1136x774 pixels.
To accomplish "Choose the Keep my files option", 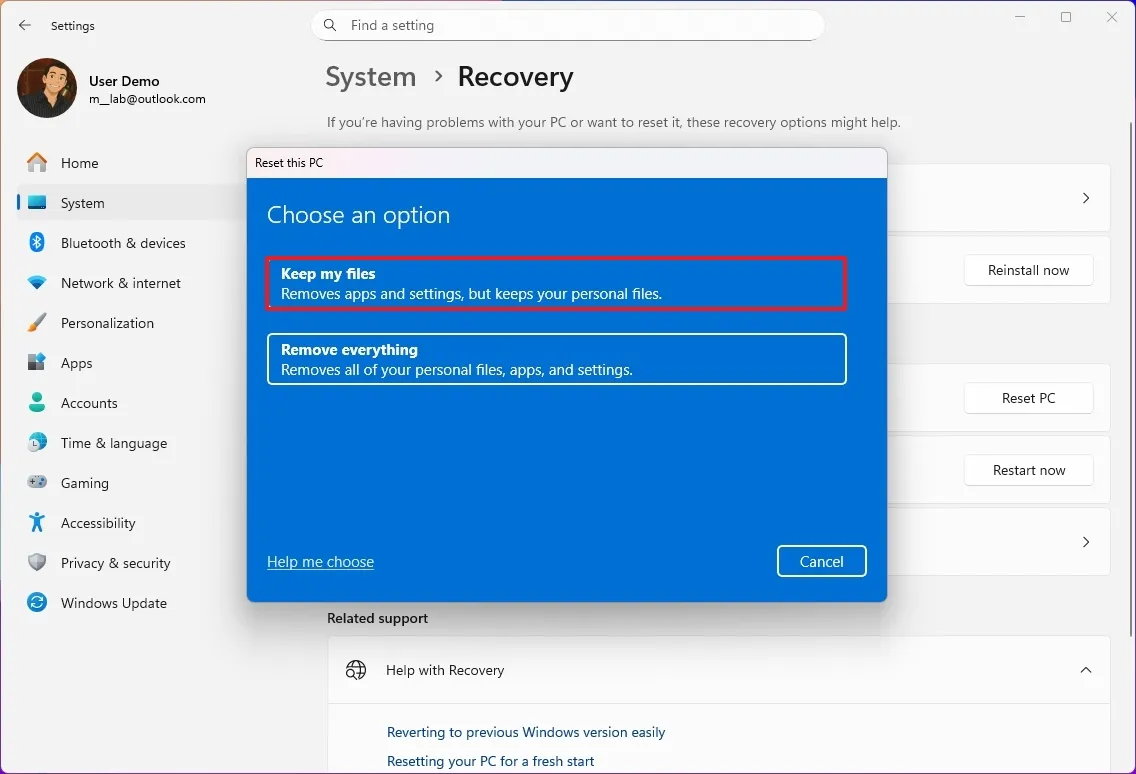I will [x=556, y=283].
